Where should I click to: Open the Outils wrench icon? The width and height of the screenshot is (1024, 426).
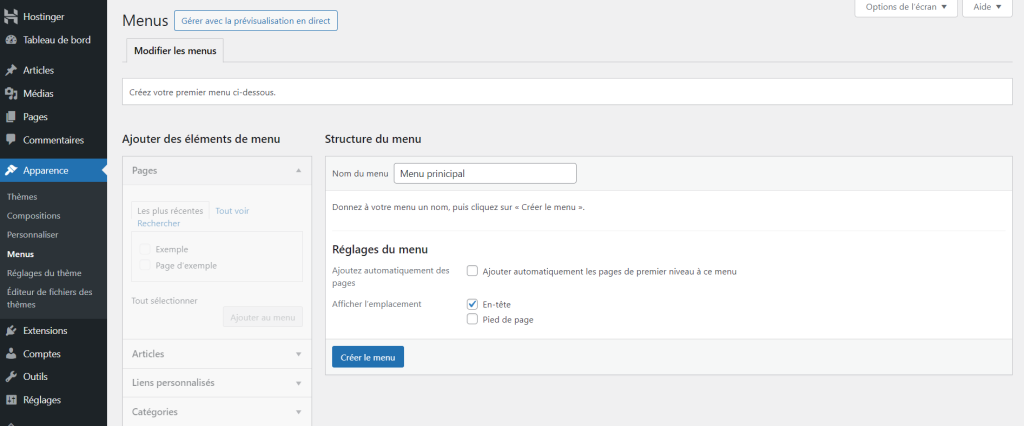(11, 377)
